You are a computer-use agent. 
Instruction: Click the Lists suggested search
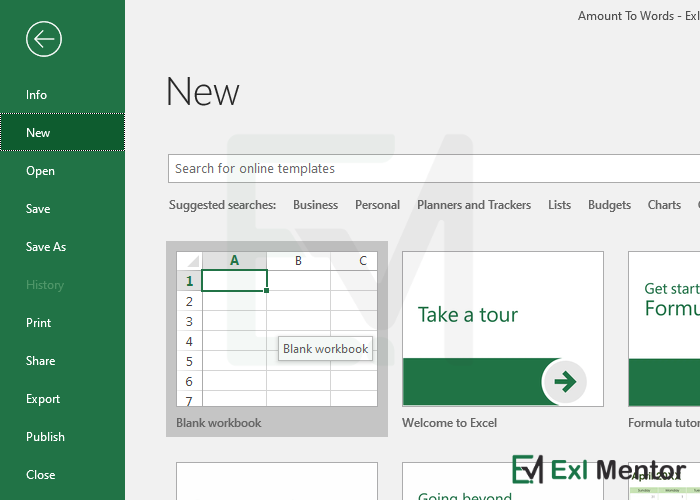(x=559, y=205)
